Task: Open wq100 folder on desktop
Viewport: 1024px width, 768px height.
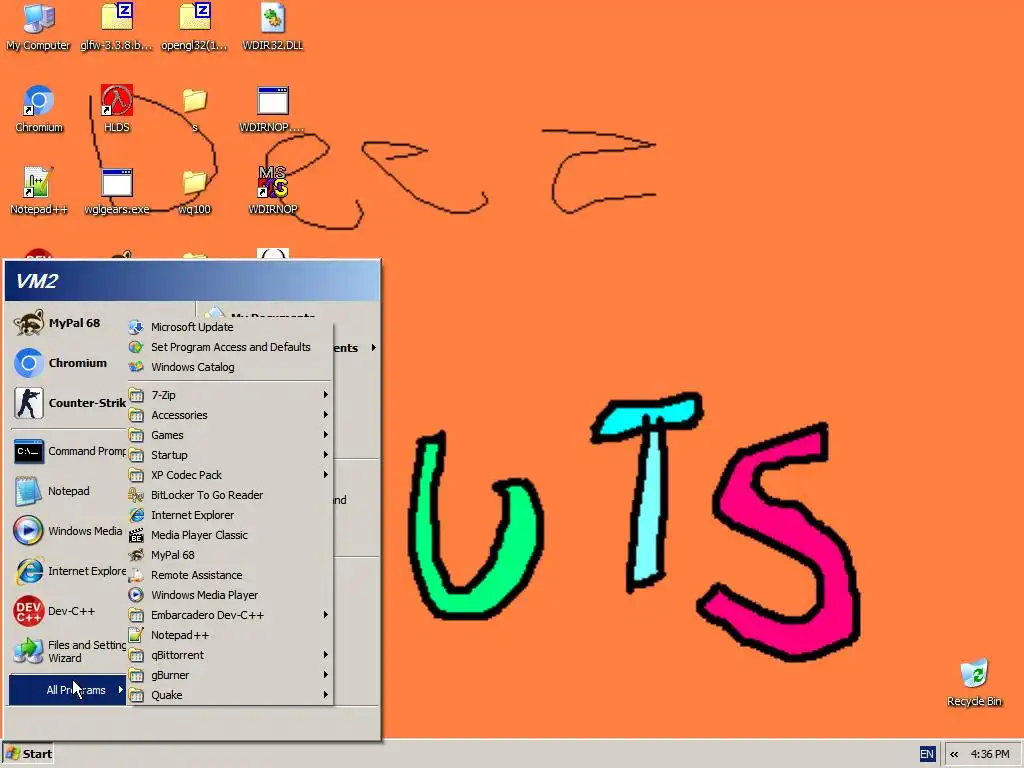Action: tap(195, 191)
